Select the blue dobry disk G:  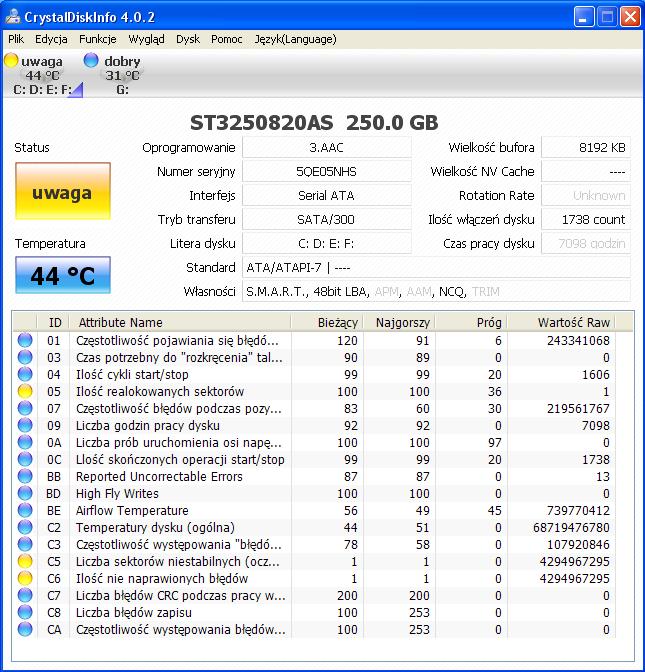[x=112, y=74]
